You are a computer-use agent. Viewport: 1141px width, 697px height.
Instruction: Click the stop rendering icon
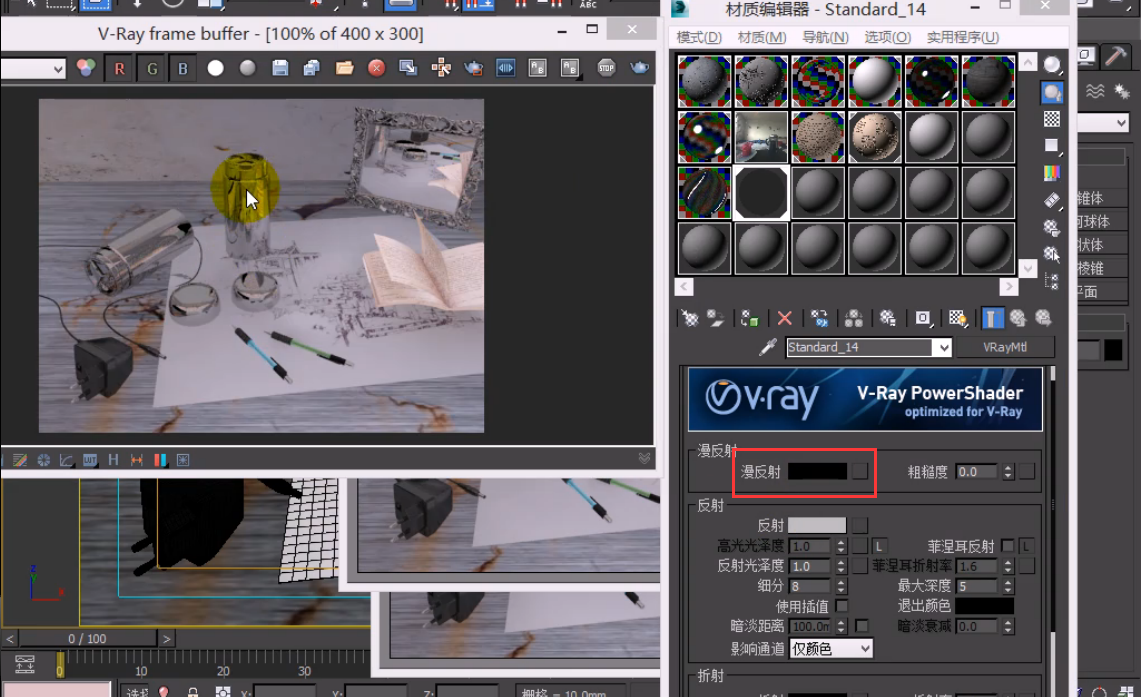click(606, 68)
